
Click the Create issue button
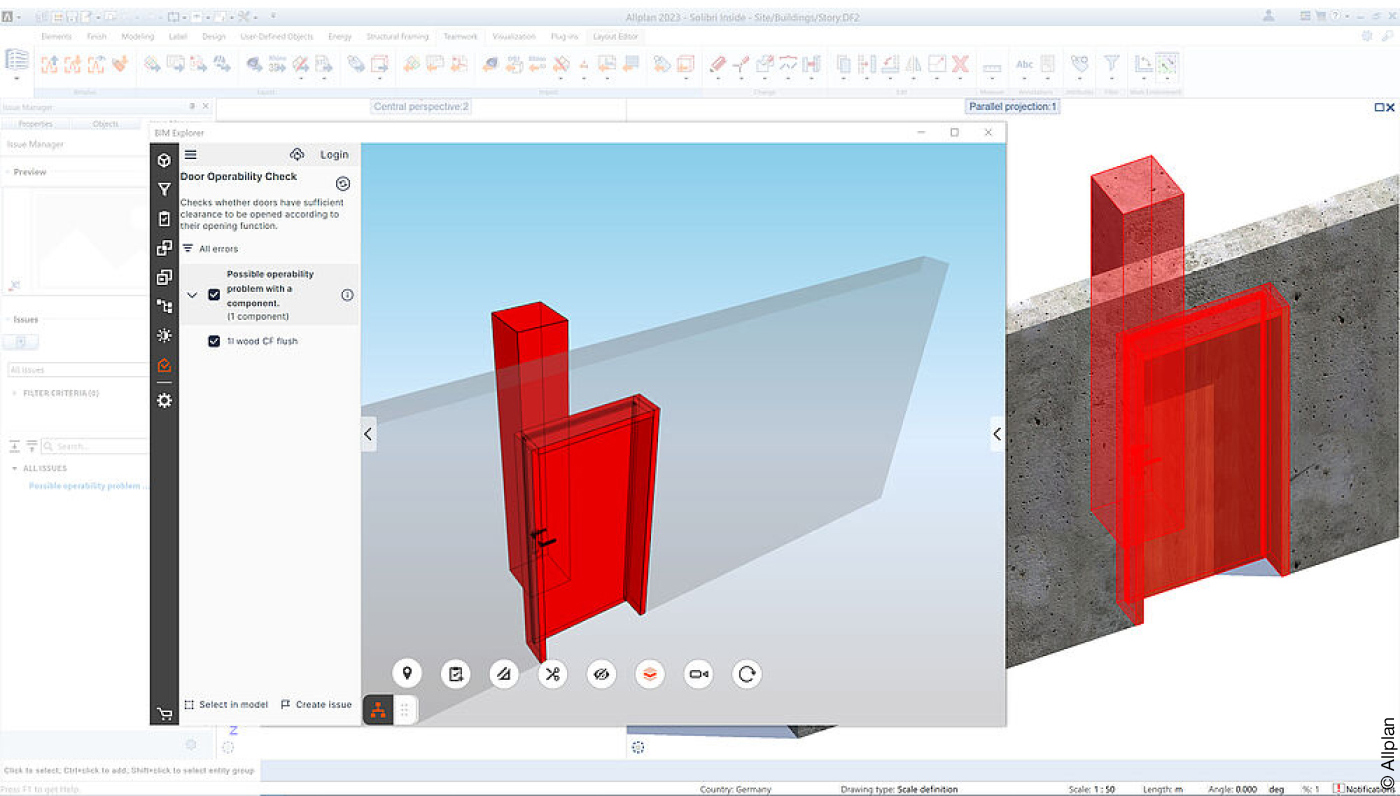point(316,704)
